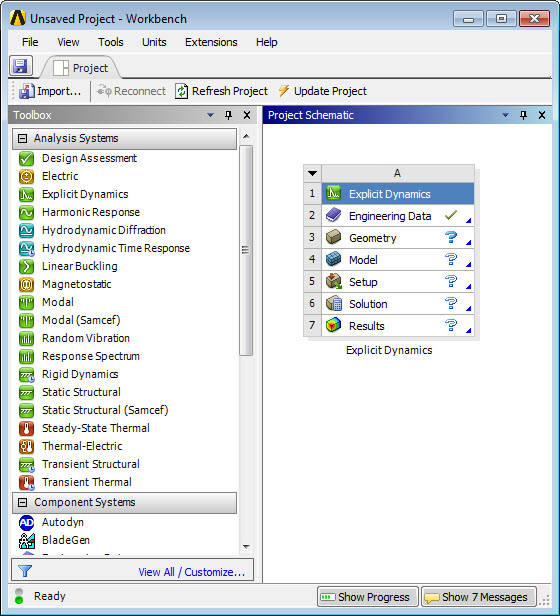Pin the Project Schematic panel
Image resolution: width=560 pixels, height=616 pixels.
[x=523, y=115]
